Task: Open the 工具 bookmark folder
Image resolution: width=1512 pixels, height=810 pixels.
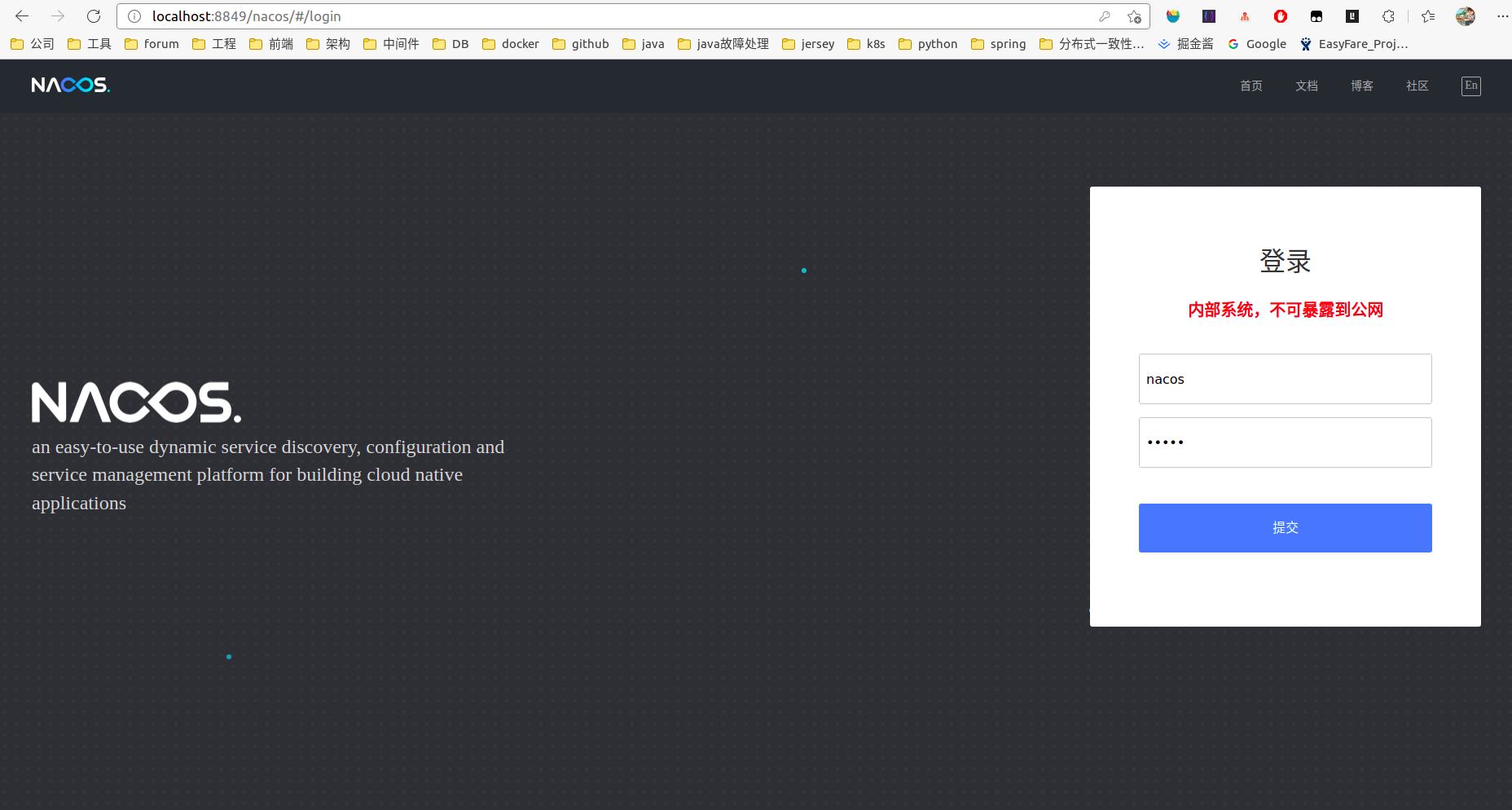Action: 90,44
